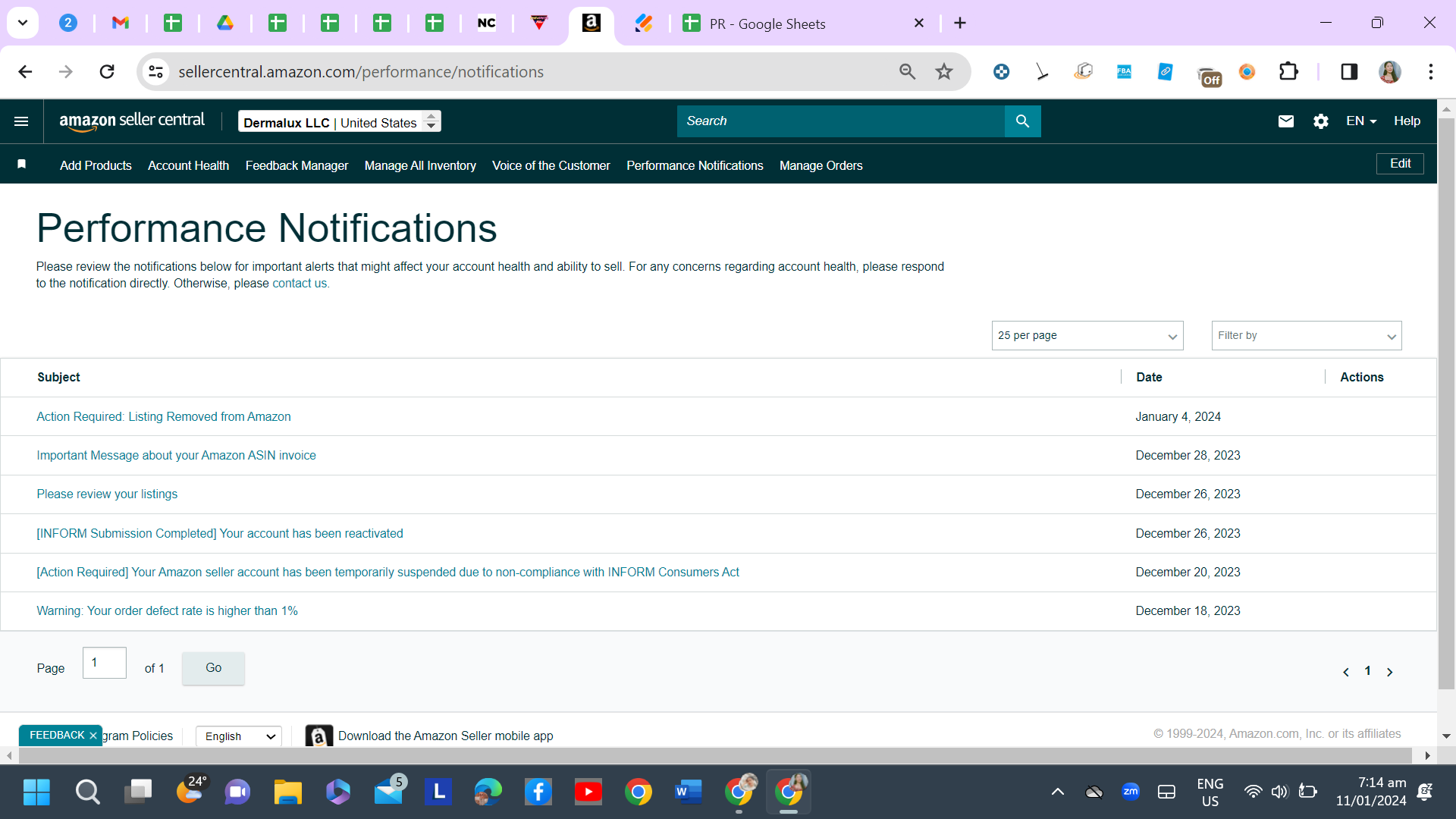Click the bookmark flag icon
Screen dimensions: 1456x819
point(22,165)
